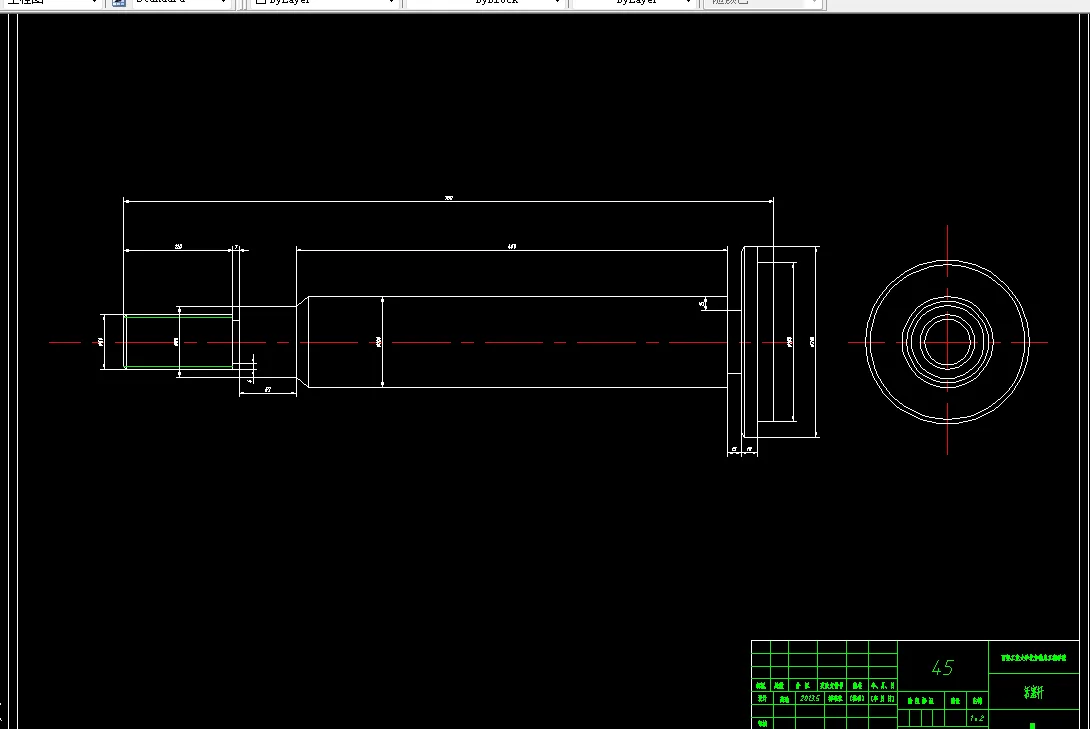
Task: Select the topmost overall length dimension line
Action: [448, 202]
